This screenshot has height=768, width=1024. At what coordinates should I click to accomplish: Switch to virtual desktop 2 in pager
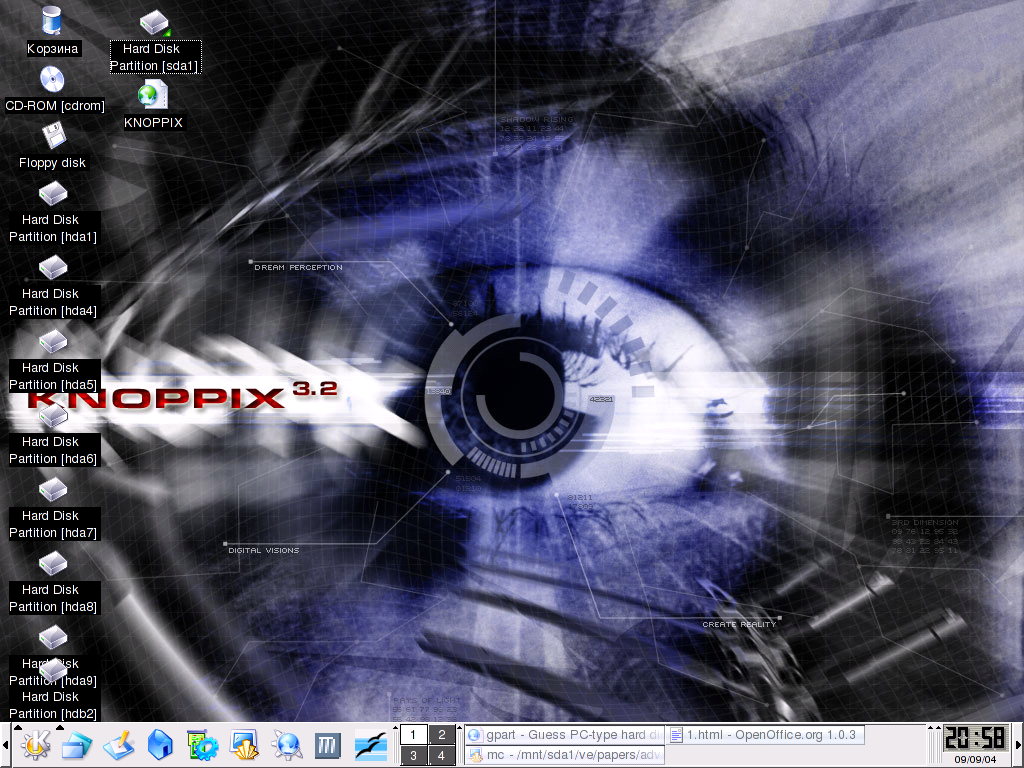(441, 735)
